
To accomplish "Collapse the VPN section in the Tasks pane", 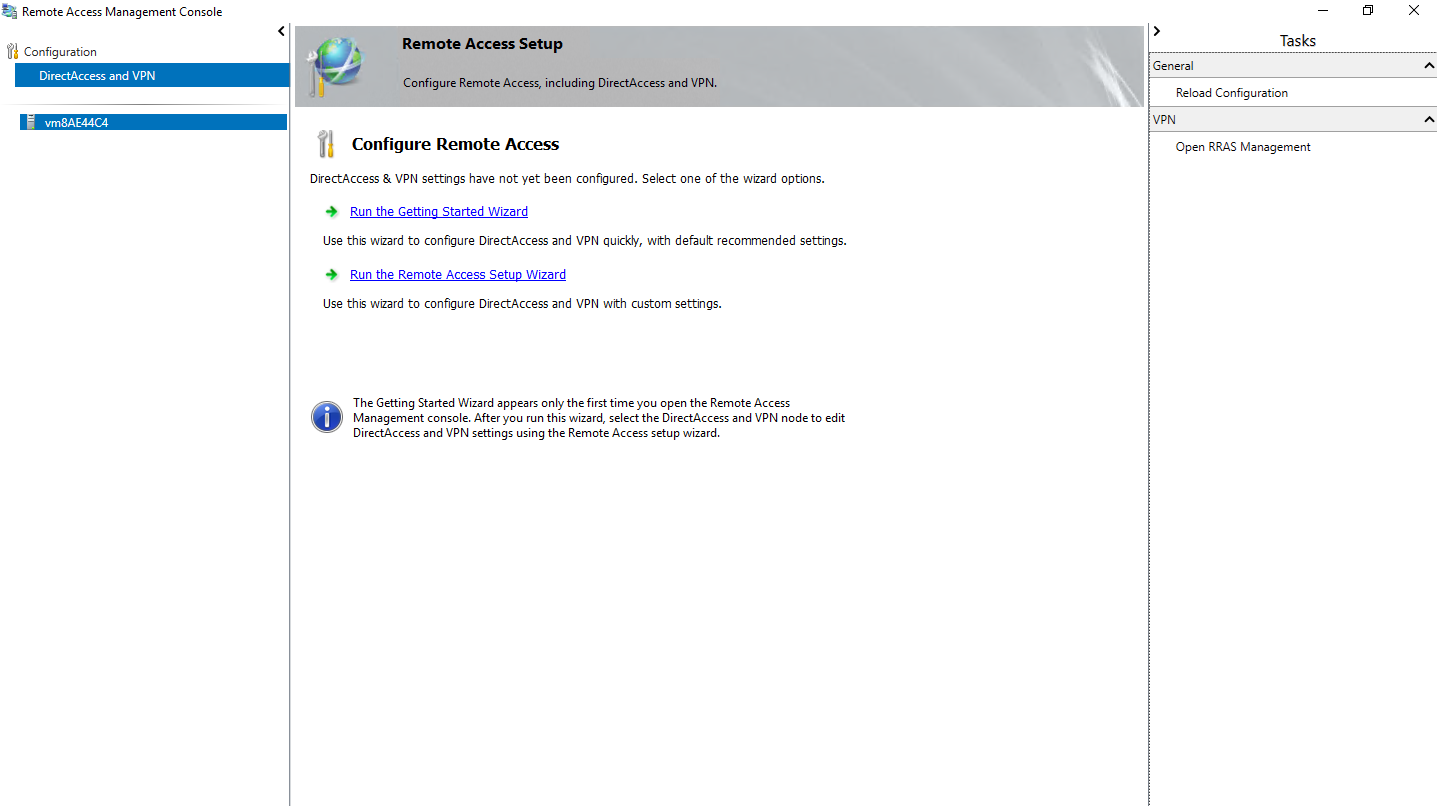I will click(1429, 119).
